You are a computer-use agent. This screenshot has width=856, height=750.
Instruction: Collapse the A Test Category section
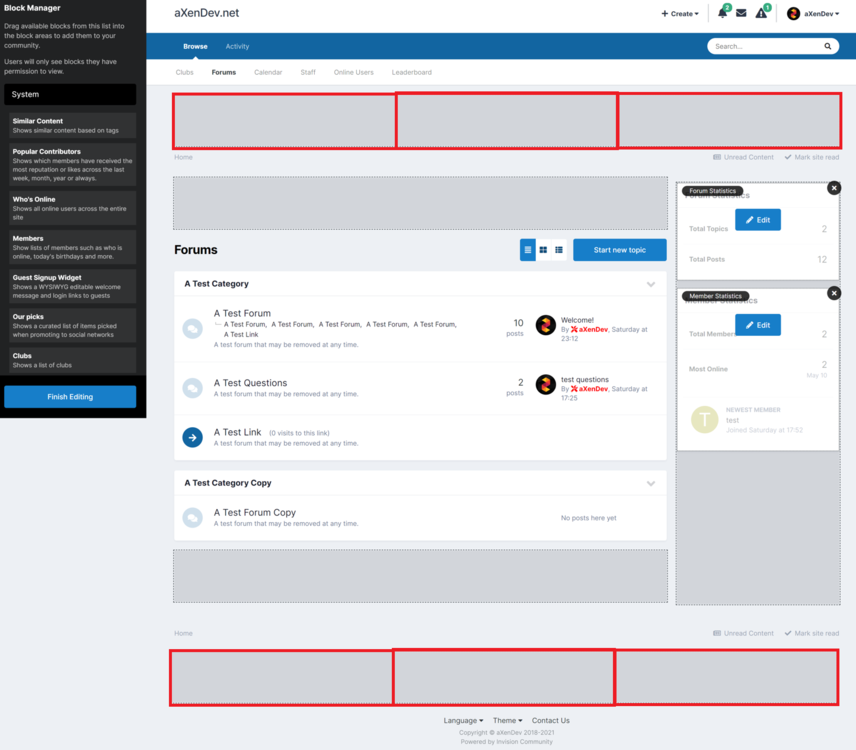tap(651, 284)
